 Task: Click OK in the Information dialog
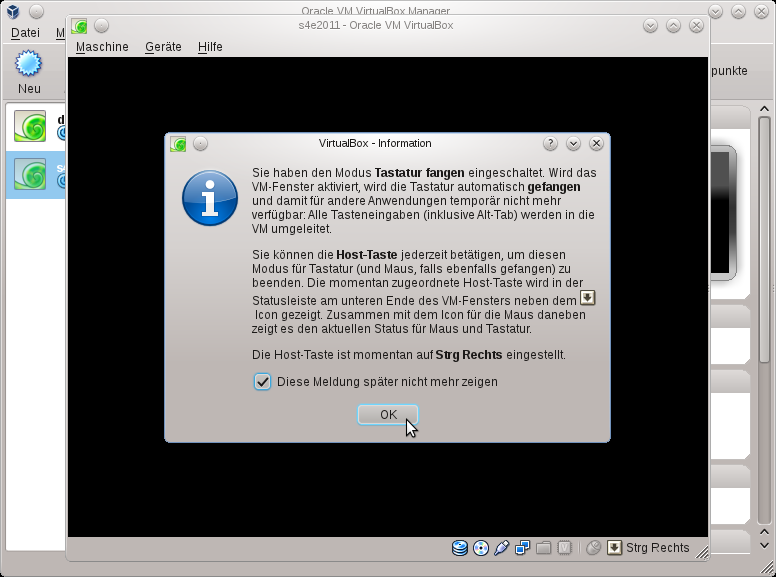point(388,415)
